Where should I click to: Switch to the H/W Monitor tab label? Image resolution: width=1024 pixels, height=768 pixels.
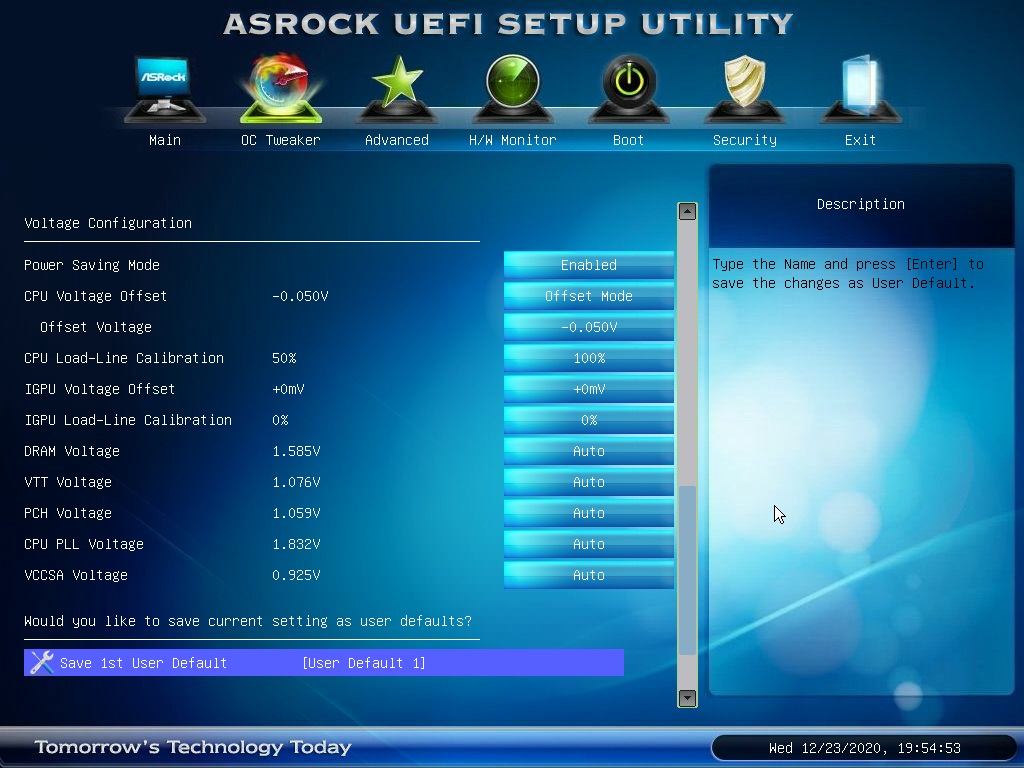513,140
